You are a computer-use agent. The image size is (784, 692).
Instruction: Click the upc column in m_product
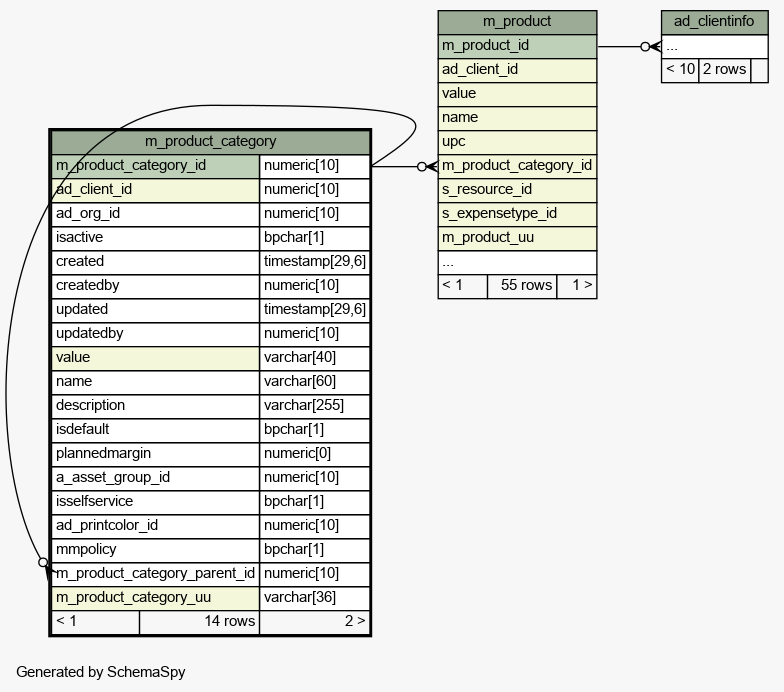tap(517, 141)
